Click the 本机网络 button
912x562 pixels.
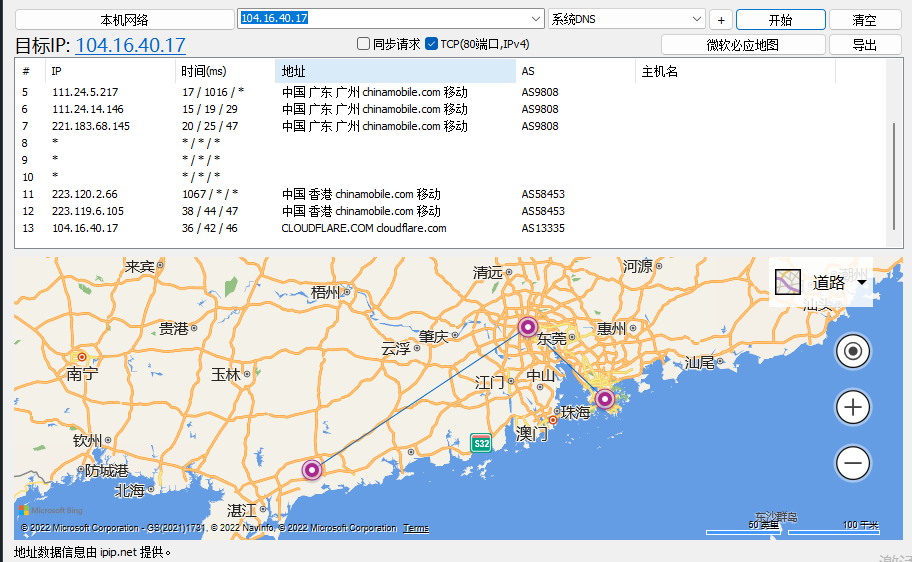pyautogui.click(x=124, y=20)
